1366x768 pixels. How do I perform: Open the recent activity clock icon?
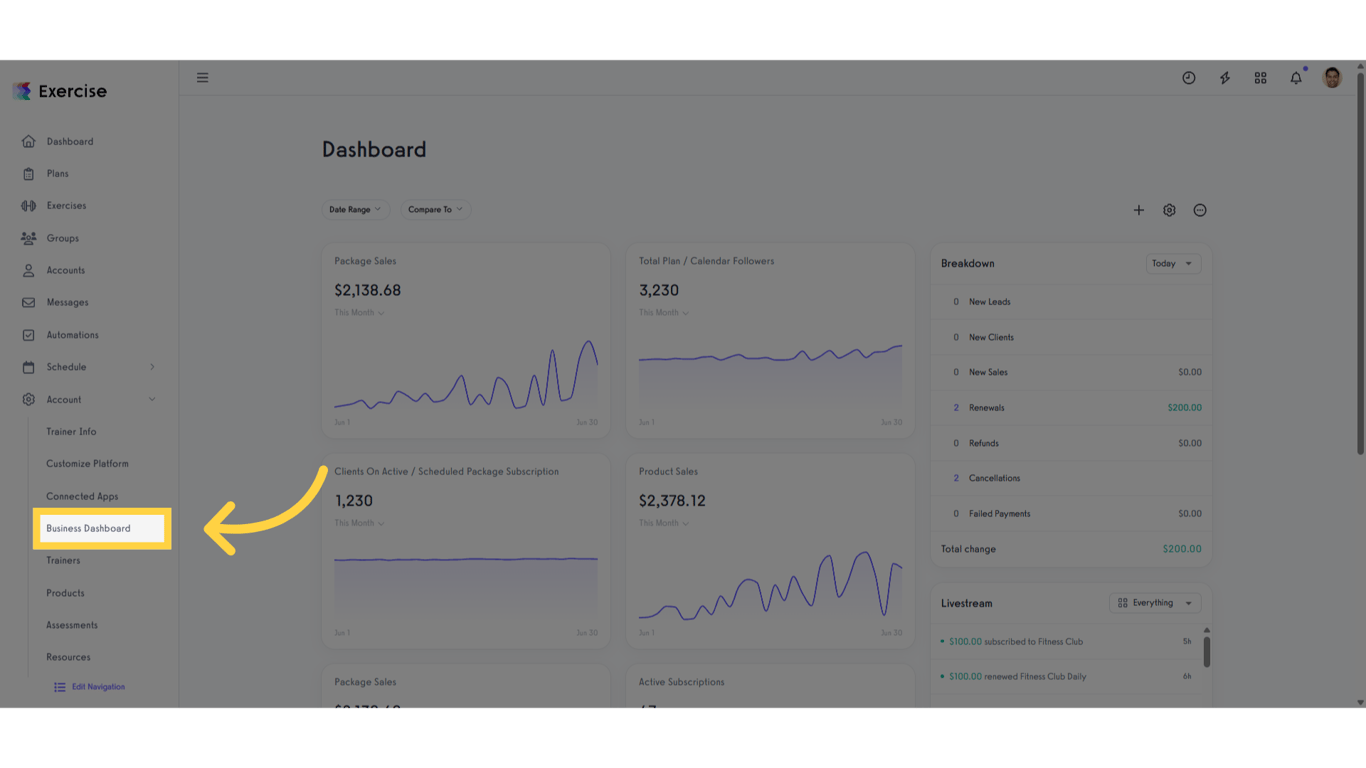click(1188, 77)
